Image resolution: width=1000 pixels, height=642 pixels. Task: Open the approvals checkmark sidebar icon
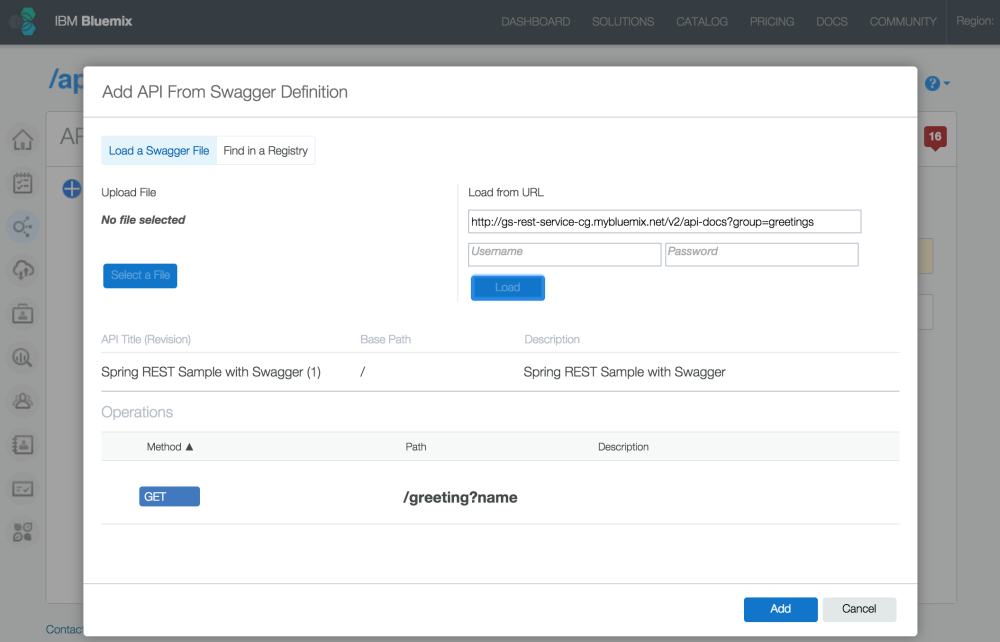pos(23,488)
